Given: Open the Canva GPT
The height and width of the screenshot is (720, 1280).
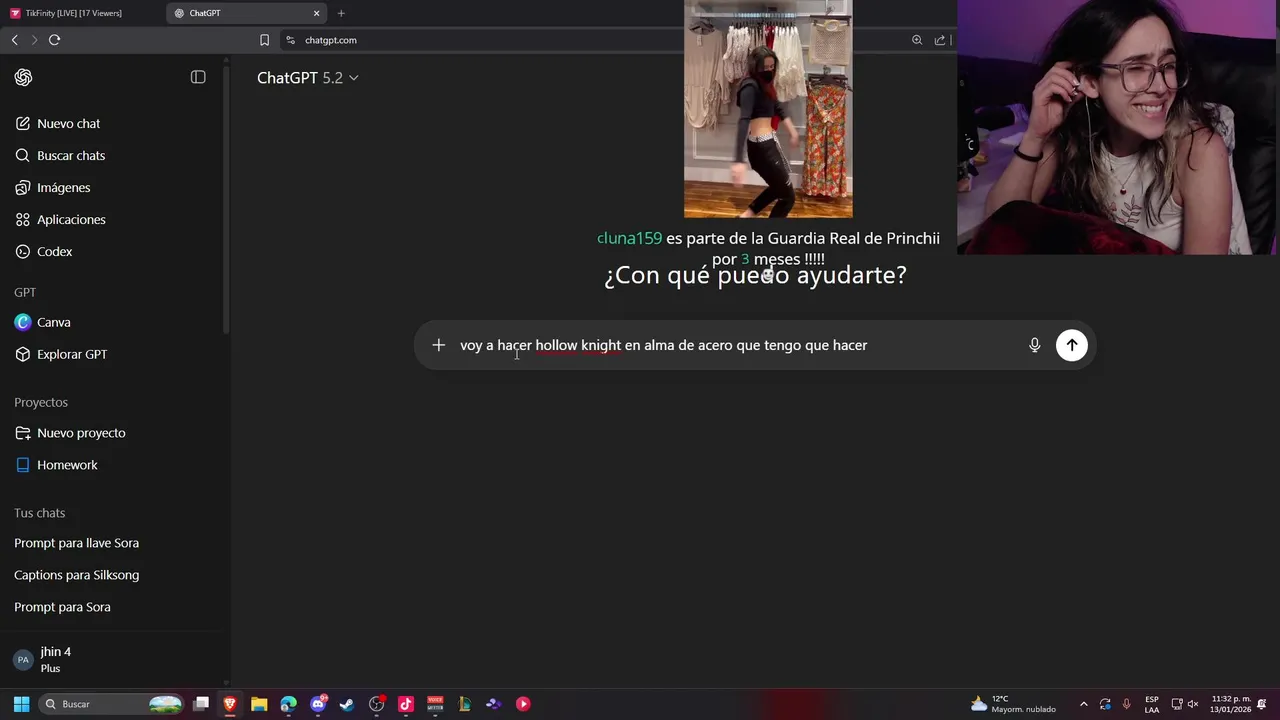Looking at the screenshot, I should [53, 323].
